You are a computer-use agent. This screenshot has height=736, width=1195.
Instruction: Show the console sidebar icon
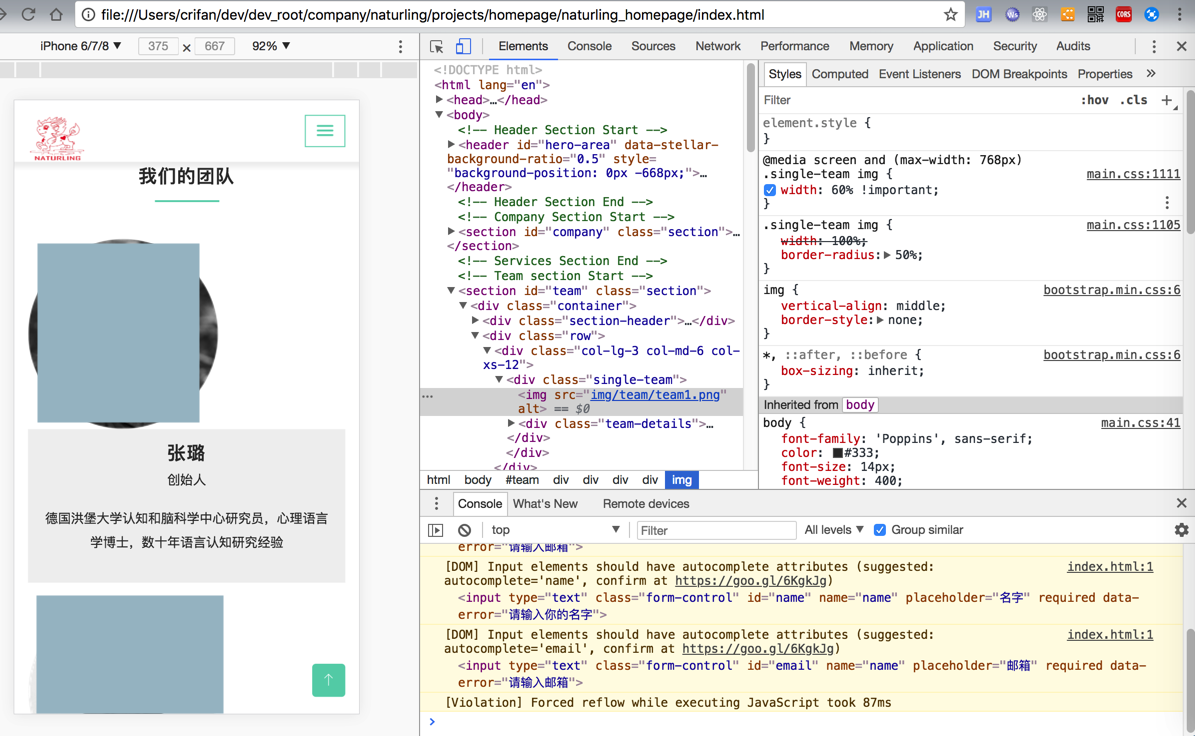436,530
